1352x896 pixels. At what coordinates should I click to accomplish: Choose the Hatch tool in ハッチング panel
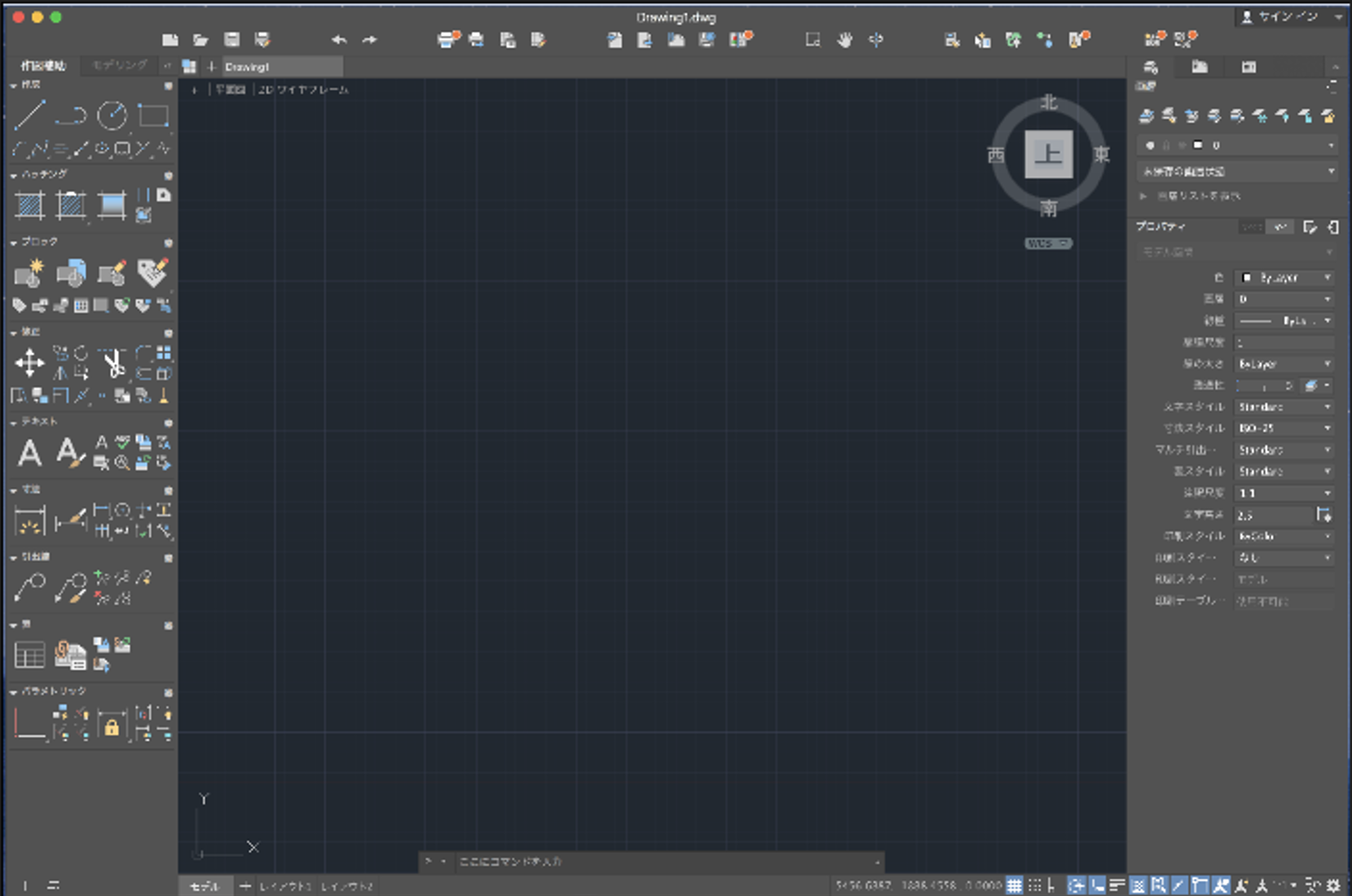click(x=30, y=204)
